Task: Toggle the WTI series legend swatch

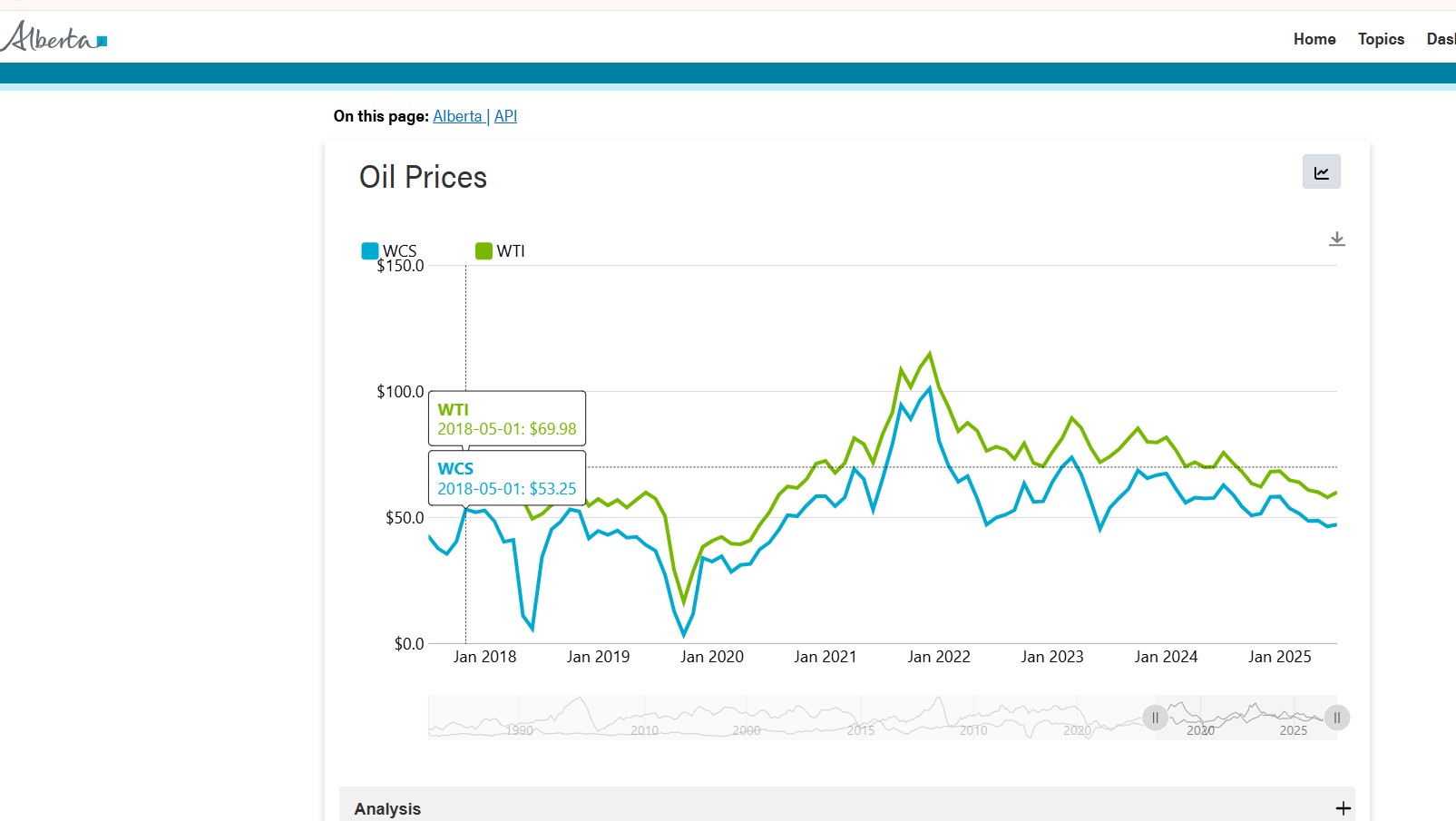Action: pos(484,251)
